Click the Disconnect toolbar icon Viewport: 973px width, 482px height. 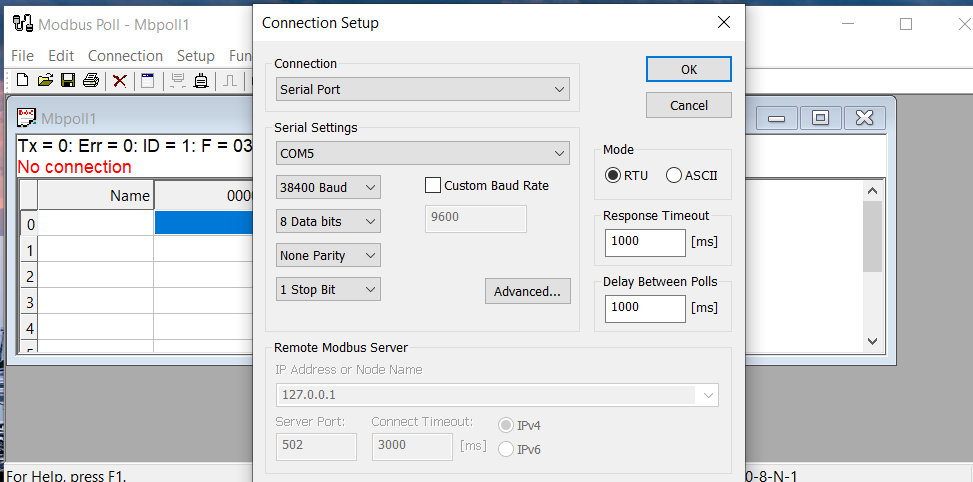201,80
